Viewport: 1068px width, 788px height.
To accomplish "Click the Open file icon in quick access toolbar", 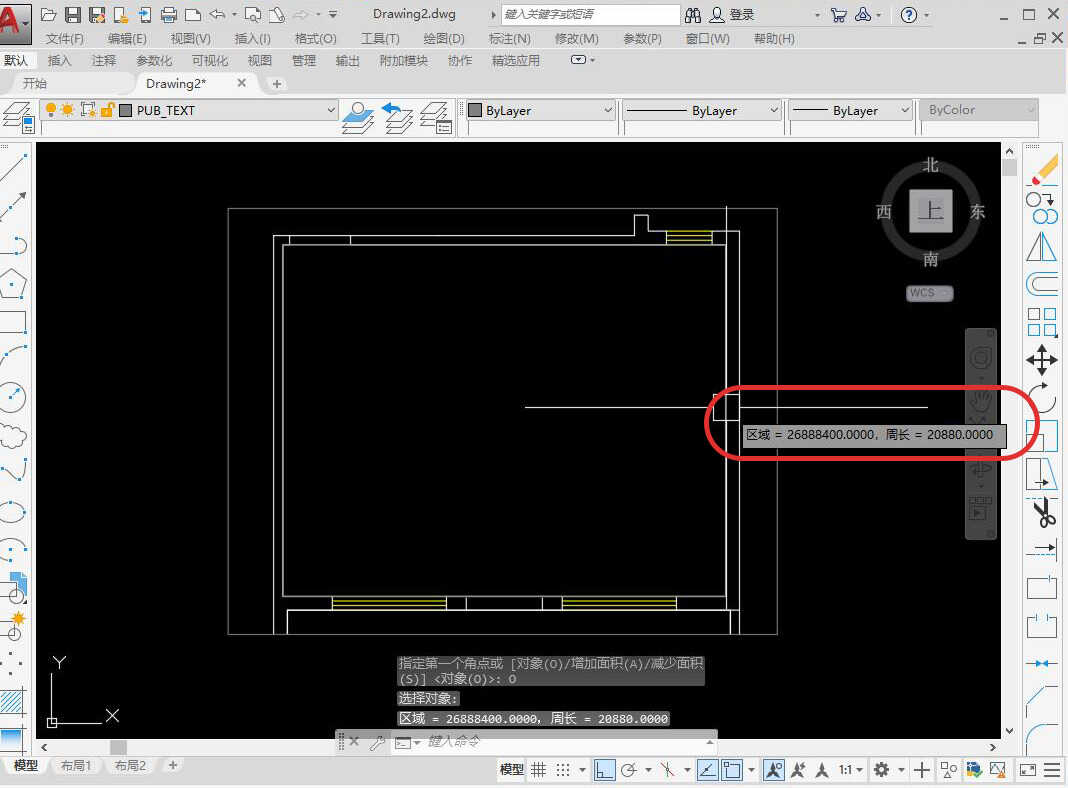I will tap(48, 14).
